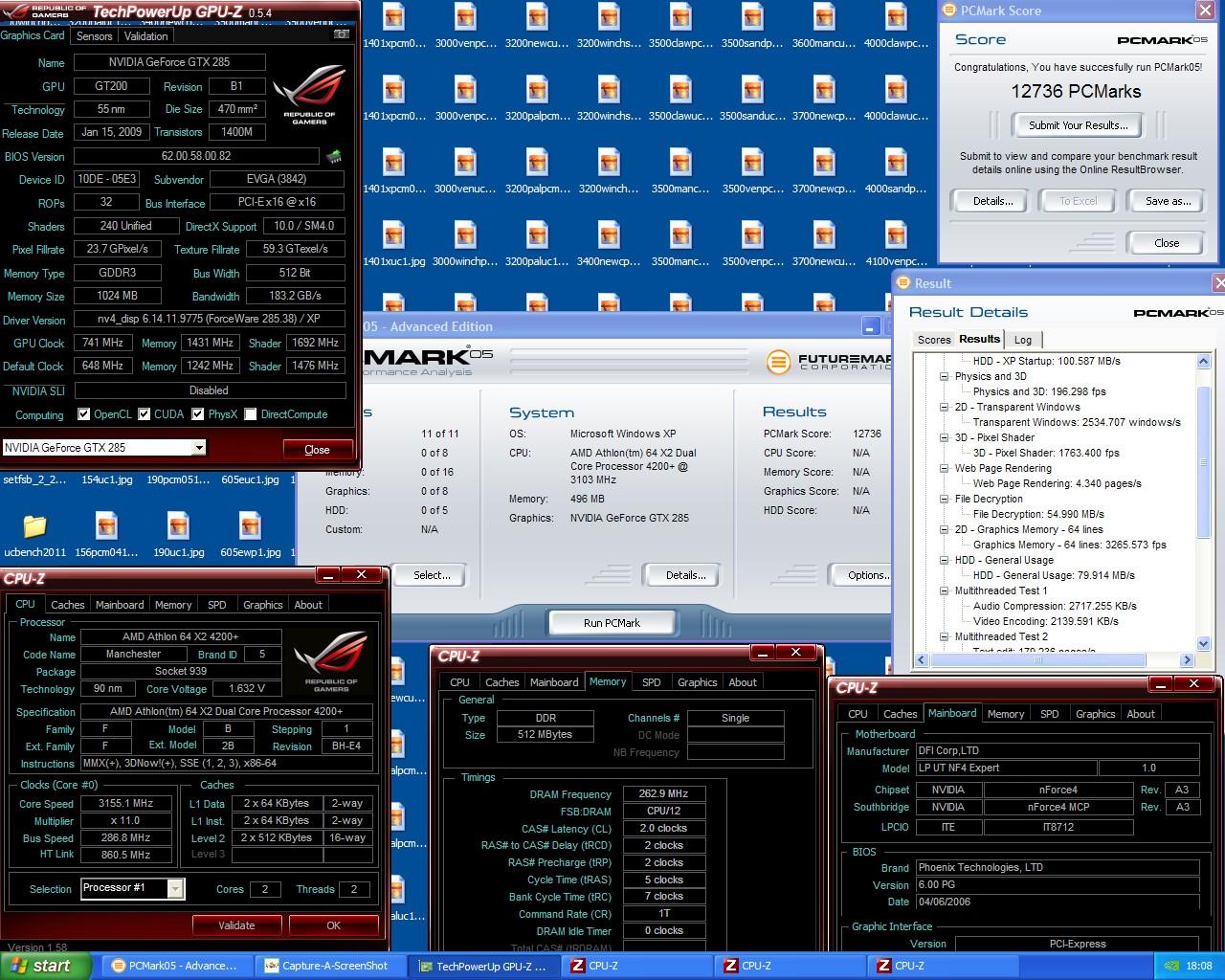
Task: Select the 3700newcu... desktop file icon
Action: (823, 236)
